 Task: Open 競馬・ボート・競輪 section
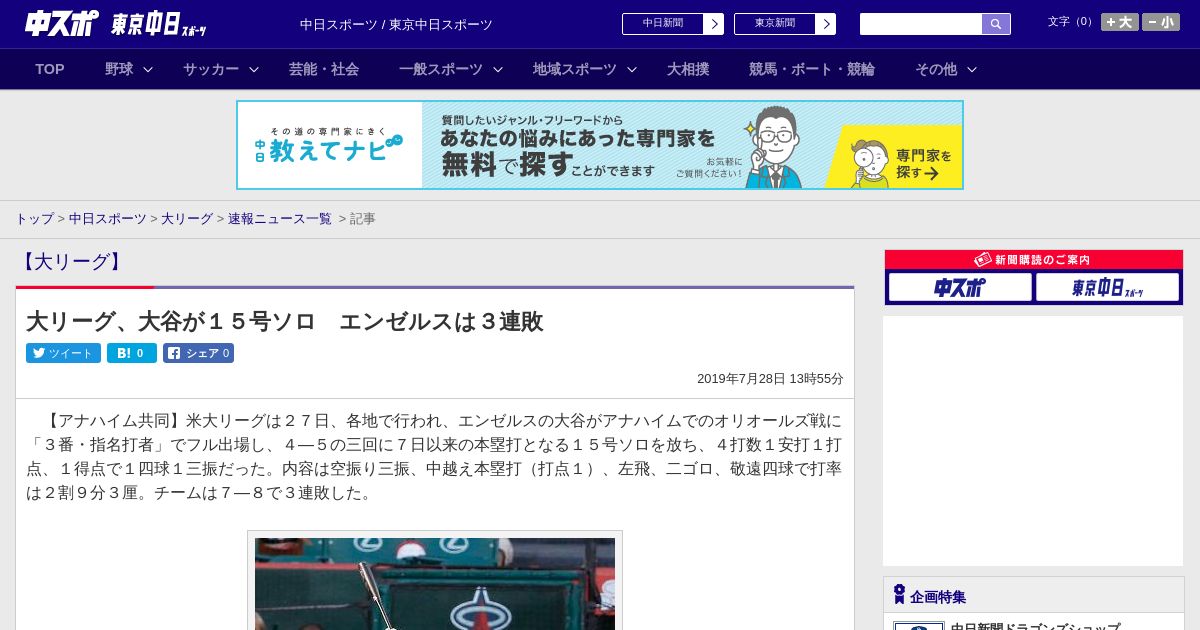tap(812, 69)
